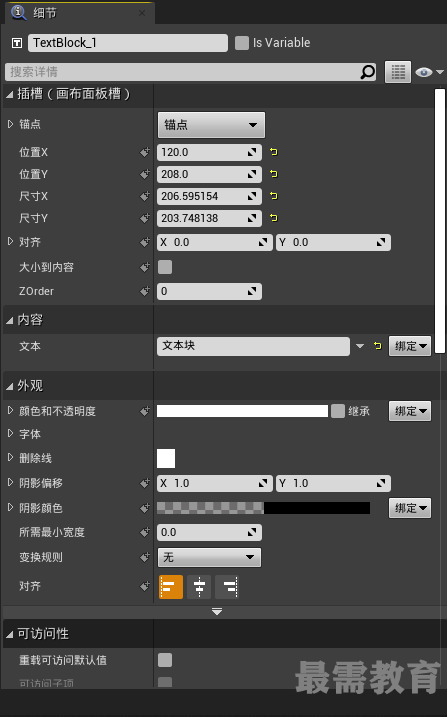
Task: Select left text alignment icon
Action: click(170, 587)
